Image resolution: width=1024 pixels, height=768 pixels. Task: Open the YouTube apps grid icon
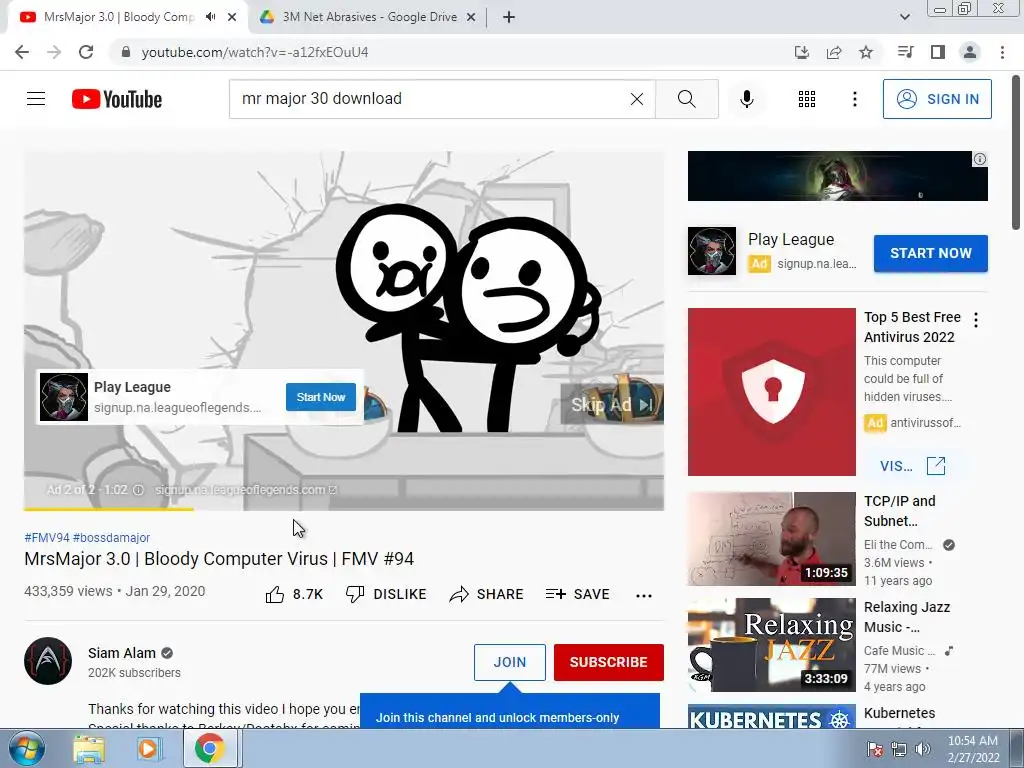807,99
